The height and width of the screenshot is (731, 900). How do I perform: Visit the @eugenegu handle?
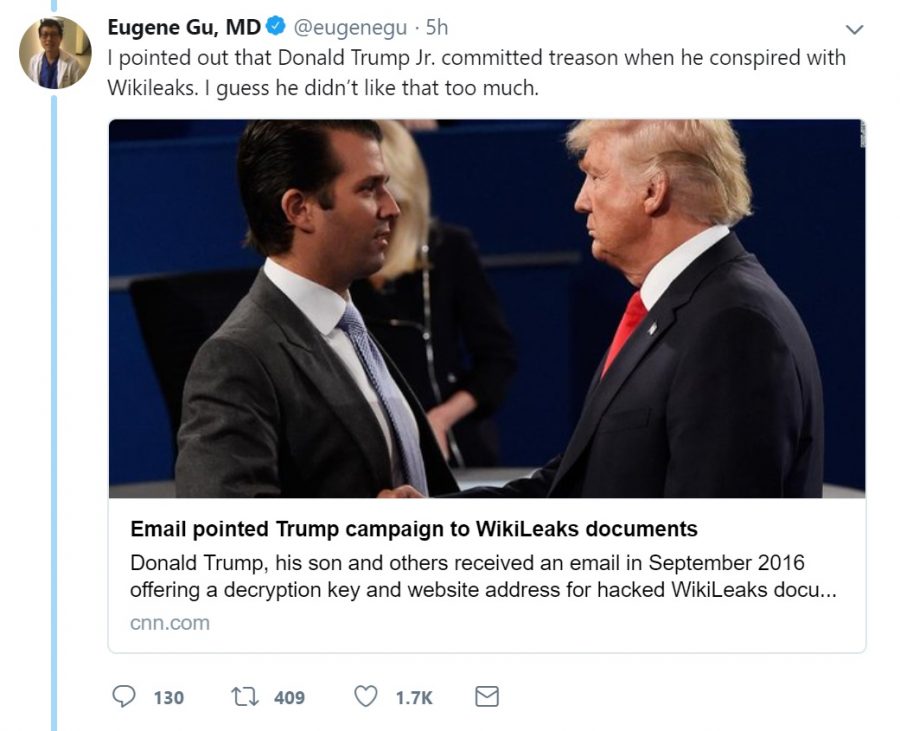[350, 28]
